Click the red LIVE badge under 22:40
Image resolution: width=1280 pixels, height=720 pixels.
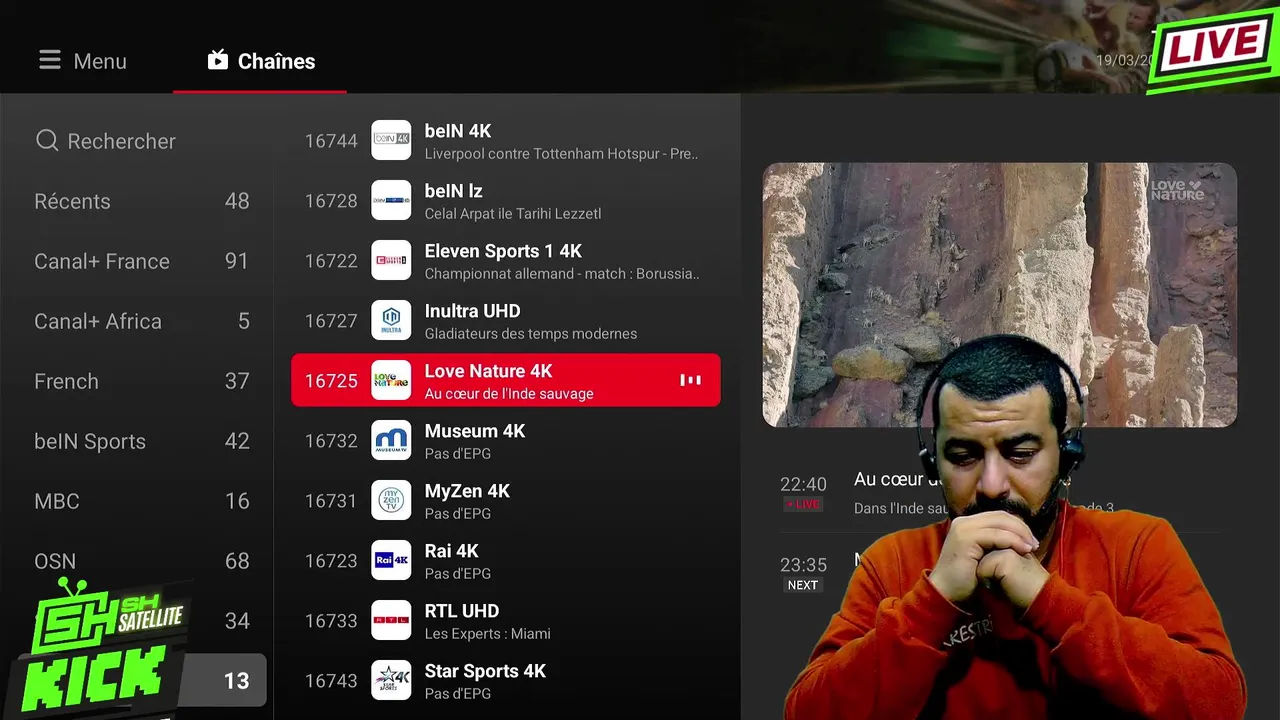803,505
